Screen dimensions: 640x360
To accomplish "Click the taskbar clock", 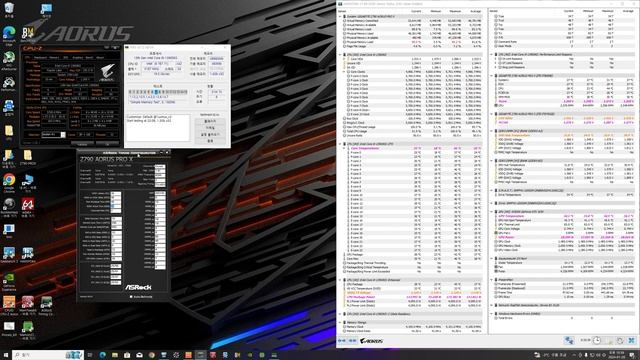I will pos(618,355).
